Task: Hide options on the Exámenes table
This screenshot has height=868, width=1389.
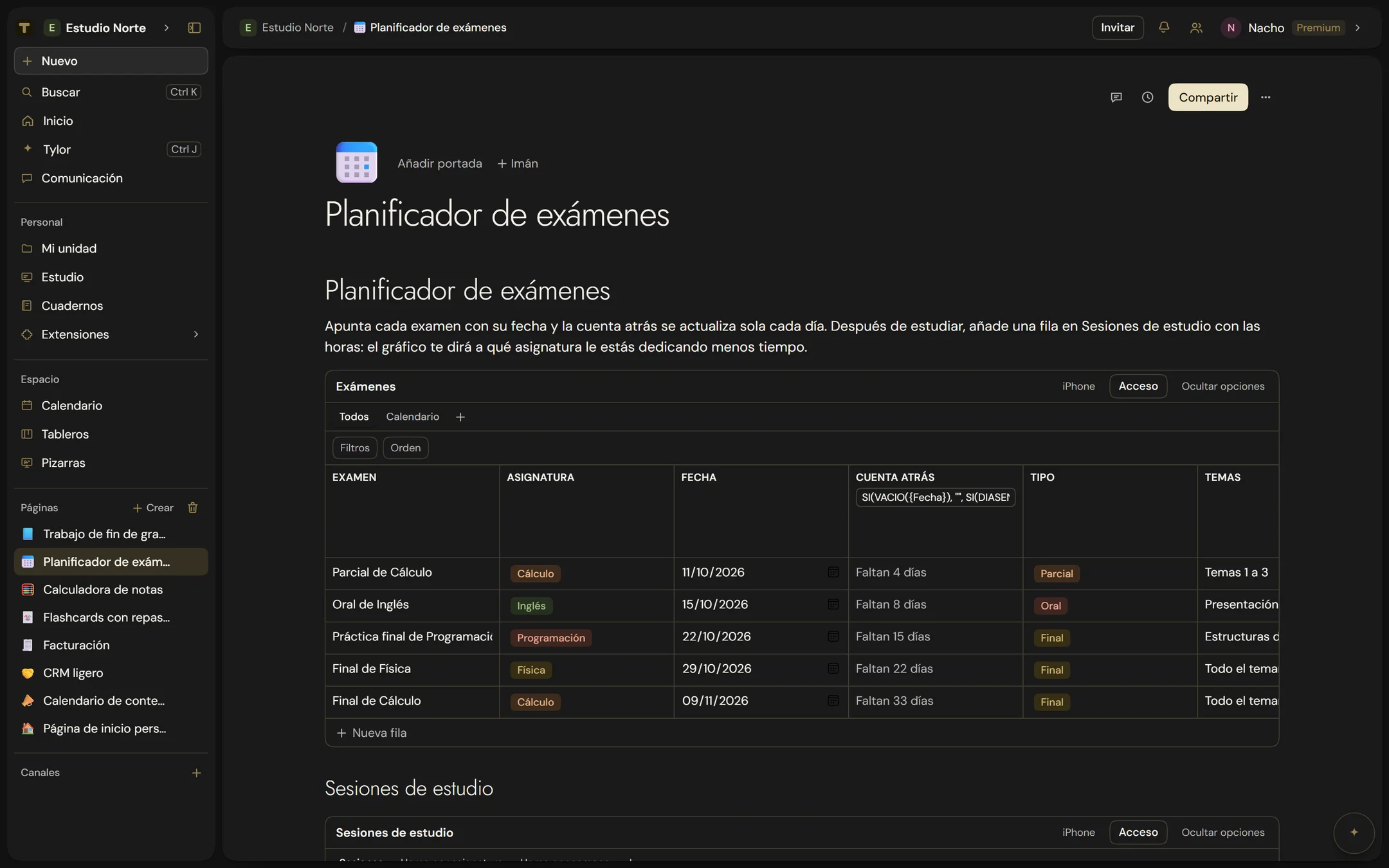Action: point(1222,386)
